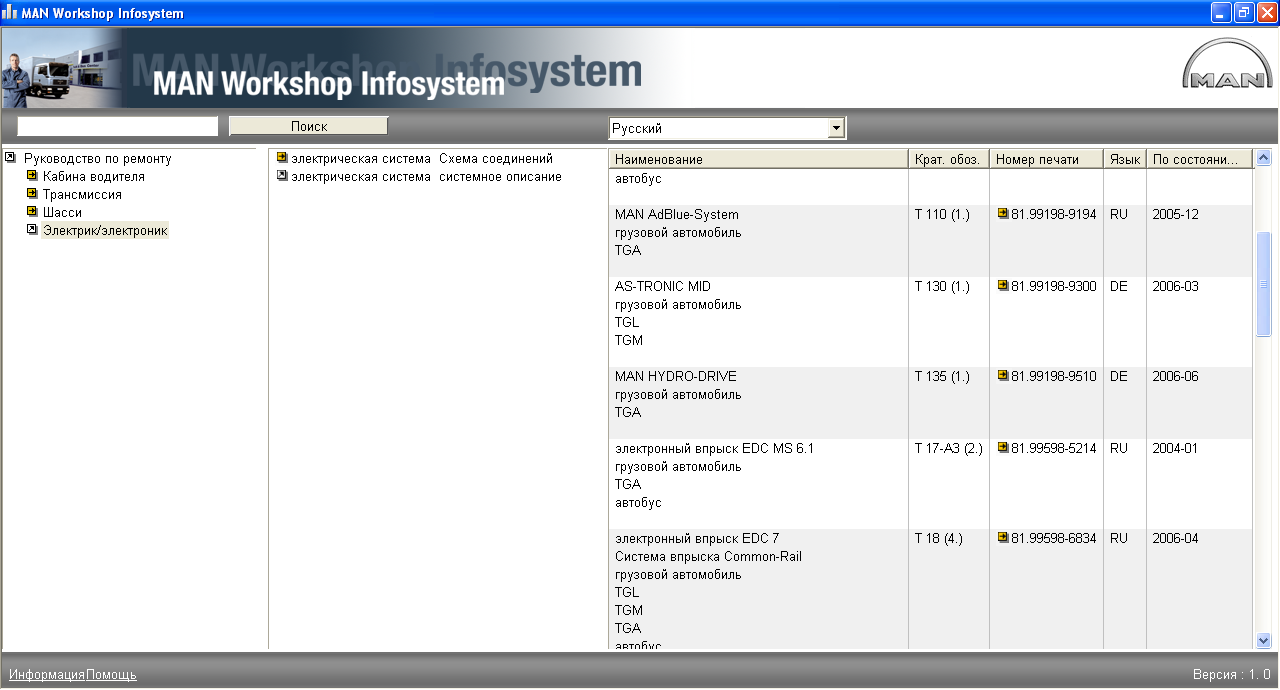
Task: Close the MAN Workshop Infosystem window
Action: [x=1266, y=13]
